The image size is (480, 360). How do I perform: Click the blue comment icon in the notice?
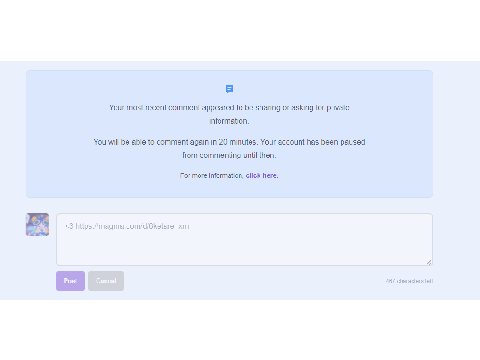tap(229, 89)
